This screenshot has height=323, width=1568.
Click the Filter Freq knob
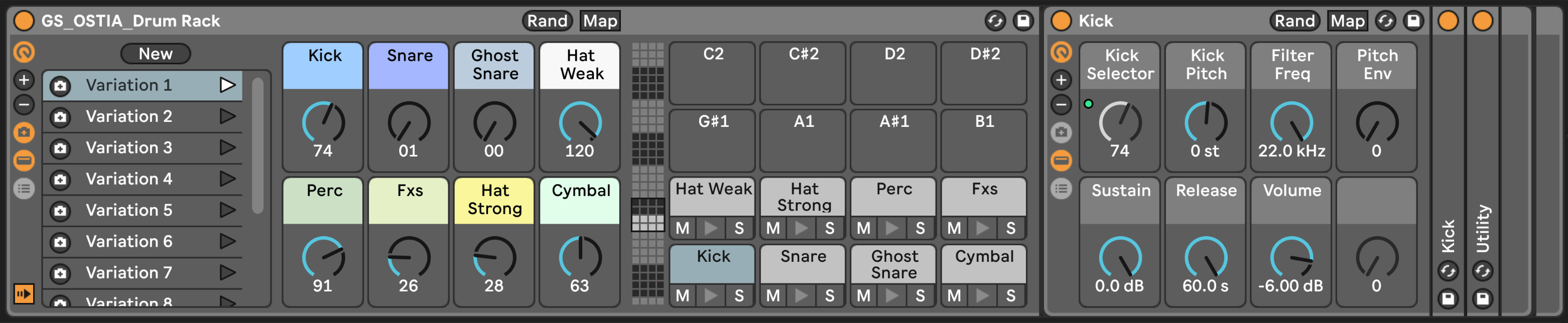(x=1291, y=123)
